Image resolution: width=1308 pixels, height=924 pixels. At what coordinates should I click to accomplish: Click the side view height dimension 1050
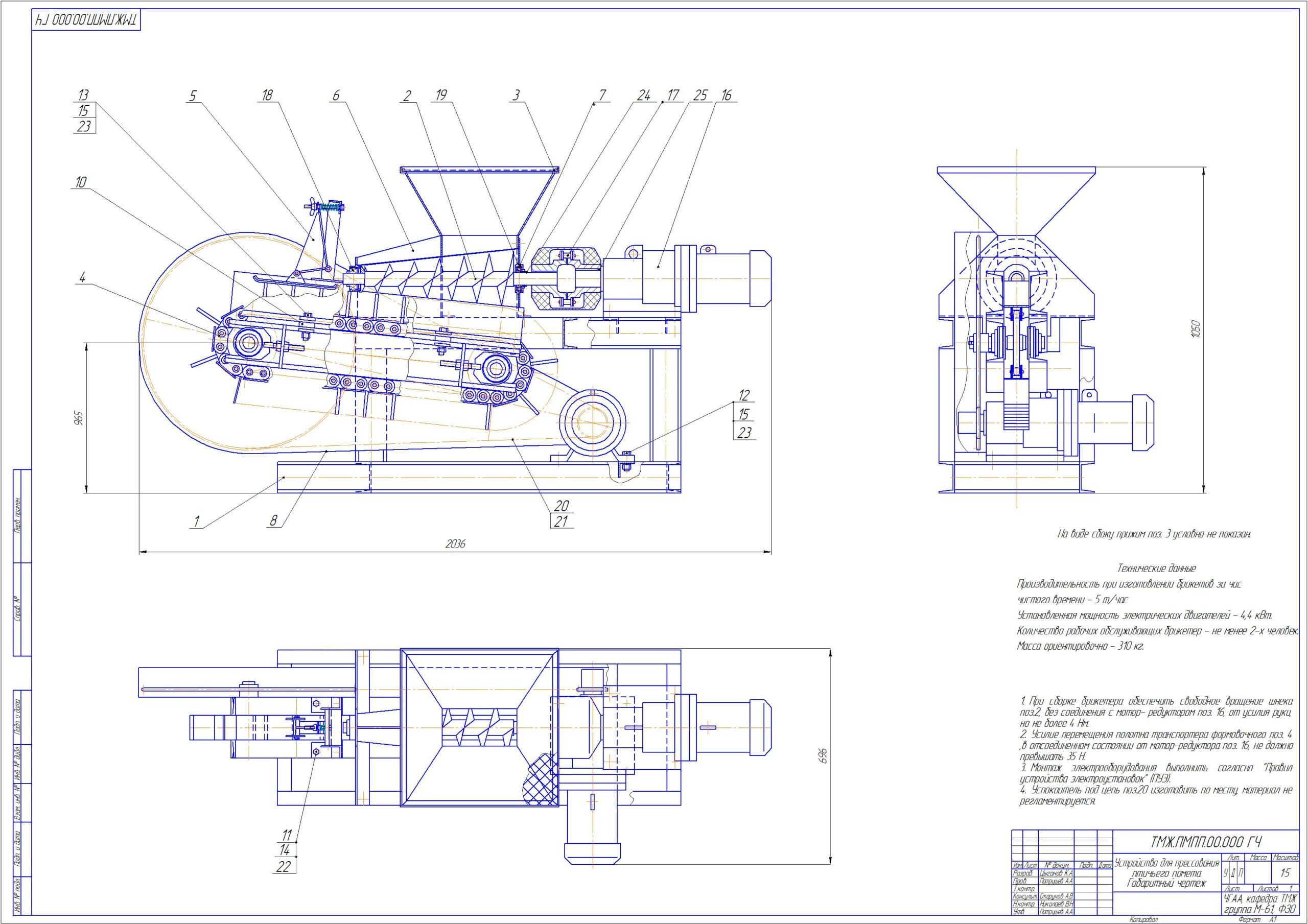pyautogui.click(x=1196, y=329)
